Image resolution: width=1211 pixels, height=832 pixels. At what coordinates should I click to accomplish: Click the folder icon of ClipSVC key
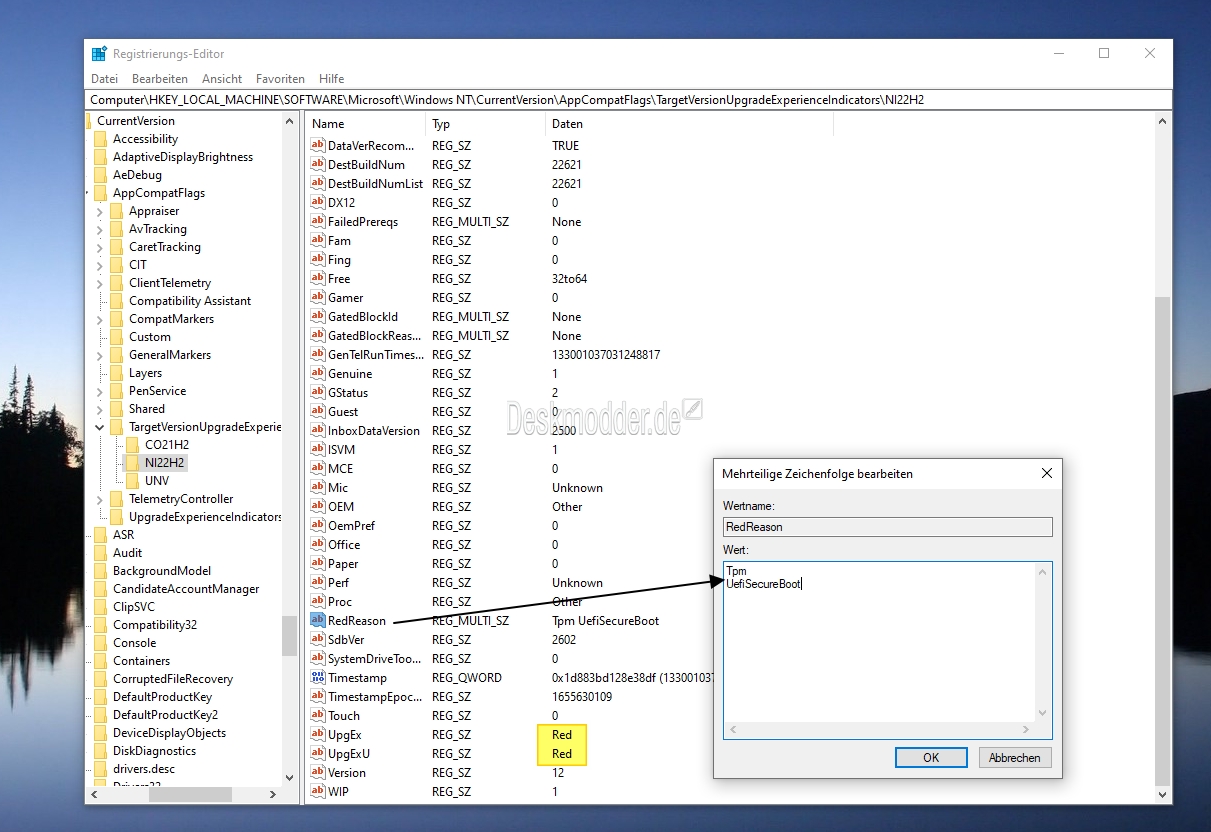[x=100, y=606]
